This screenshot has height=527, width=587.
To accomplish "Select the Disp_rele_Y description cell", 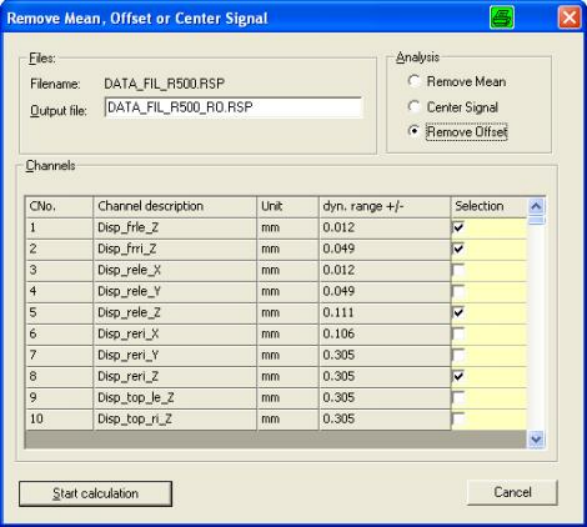I will tap(175, 291).
